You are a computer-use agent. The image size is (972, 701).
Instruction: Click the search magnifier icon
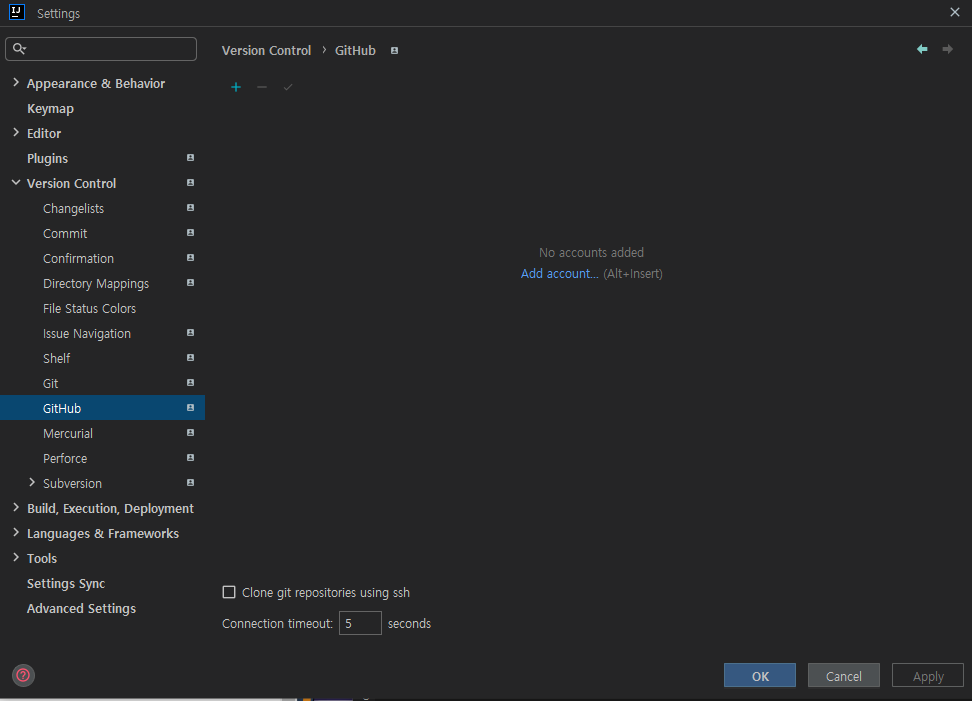(x=19, y=48)
